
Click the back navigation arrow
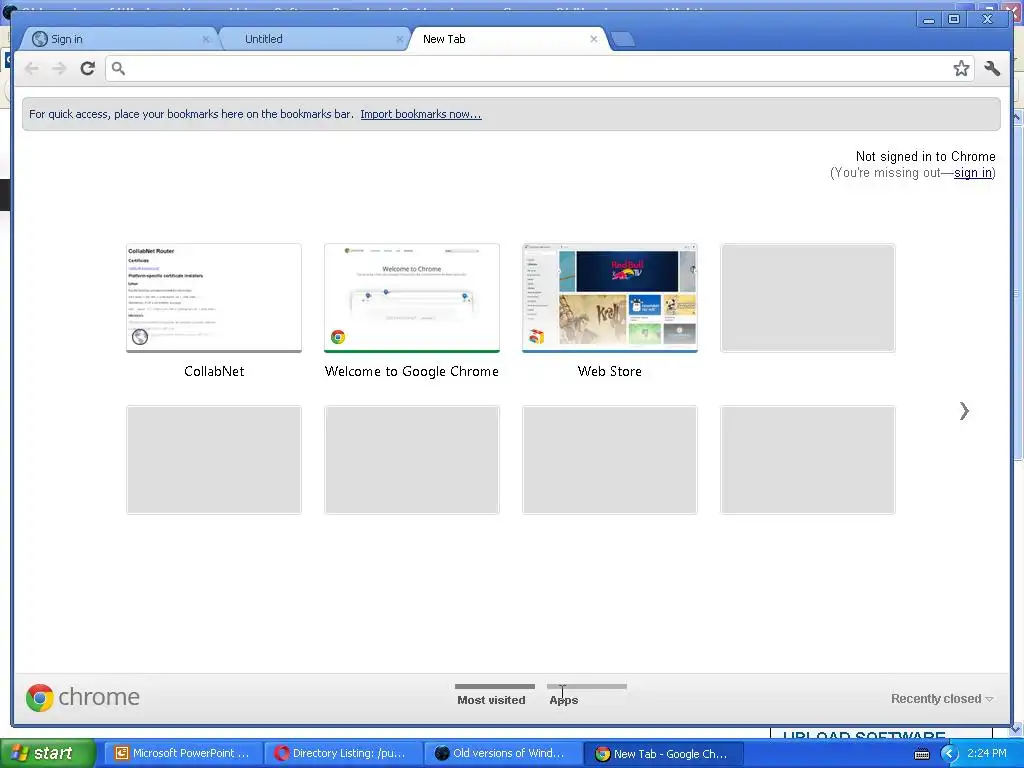click(x=31, y=68)
